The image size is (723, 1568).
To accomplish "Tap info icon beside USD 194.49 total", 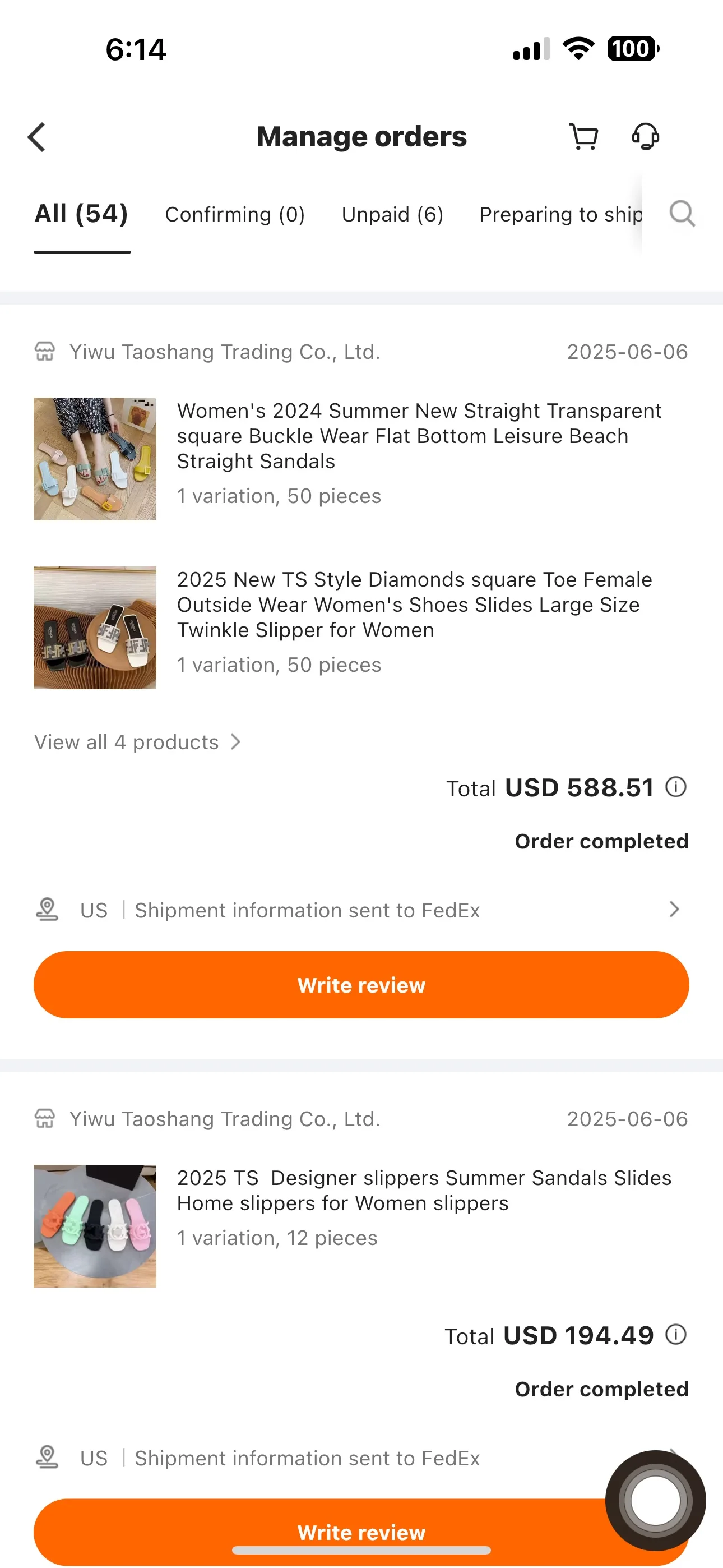I will [x=675, y=1334].
